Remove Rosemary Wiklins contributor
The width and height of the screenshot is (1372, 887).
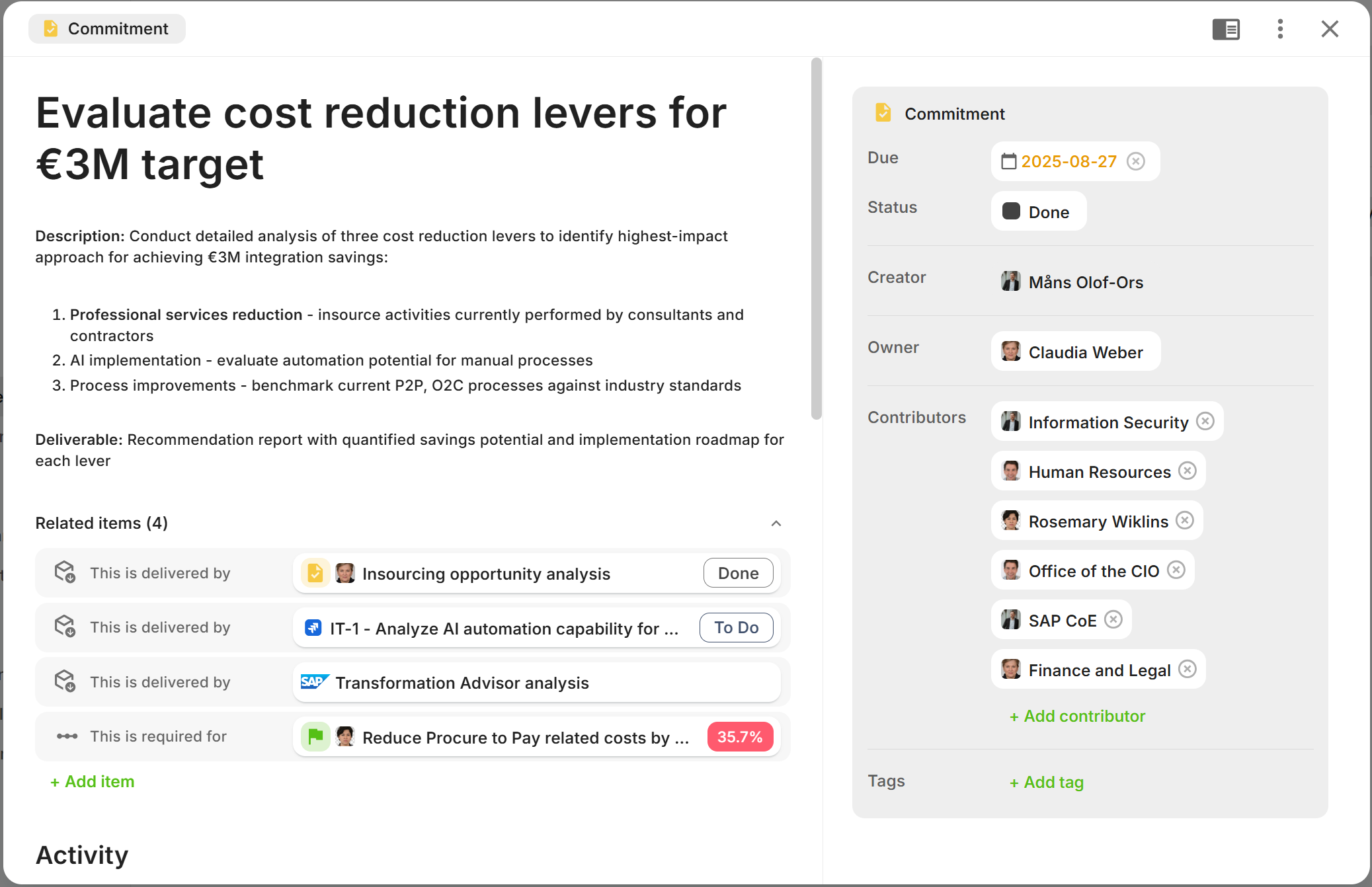click(x=1185, y=521)
